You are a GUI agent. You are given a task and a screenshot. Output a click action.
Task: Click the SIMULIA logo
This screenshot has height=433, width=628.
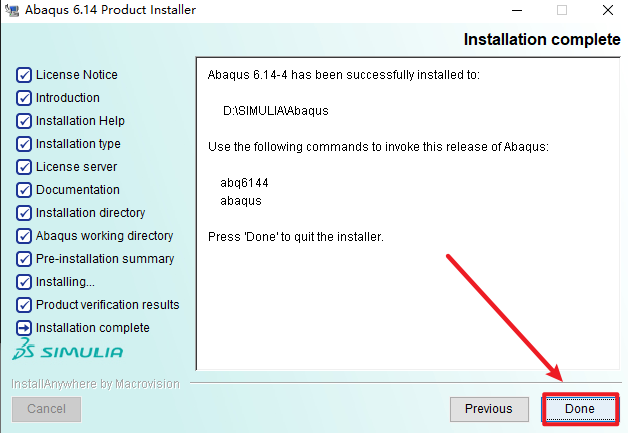tap(68, 352)
